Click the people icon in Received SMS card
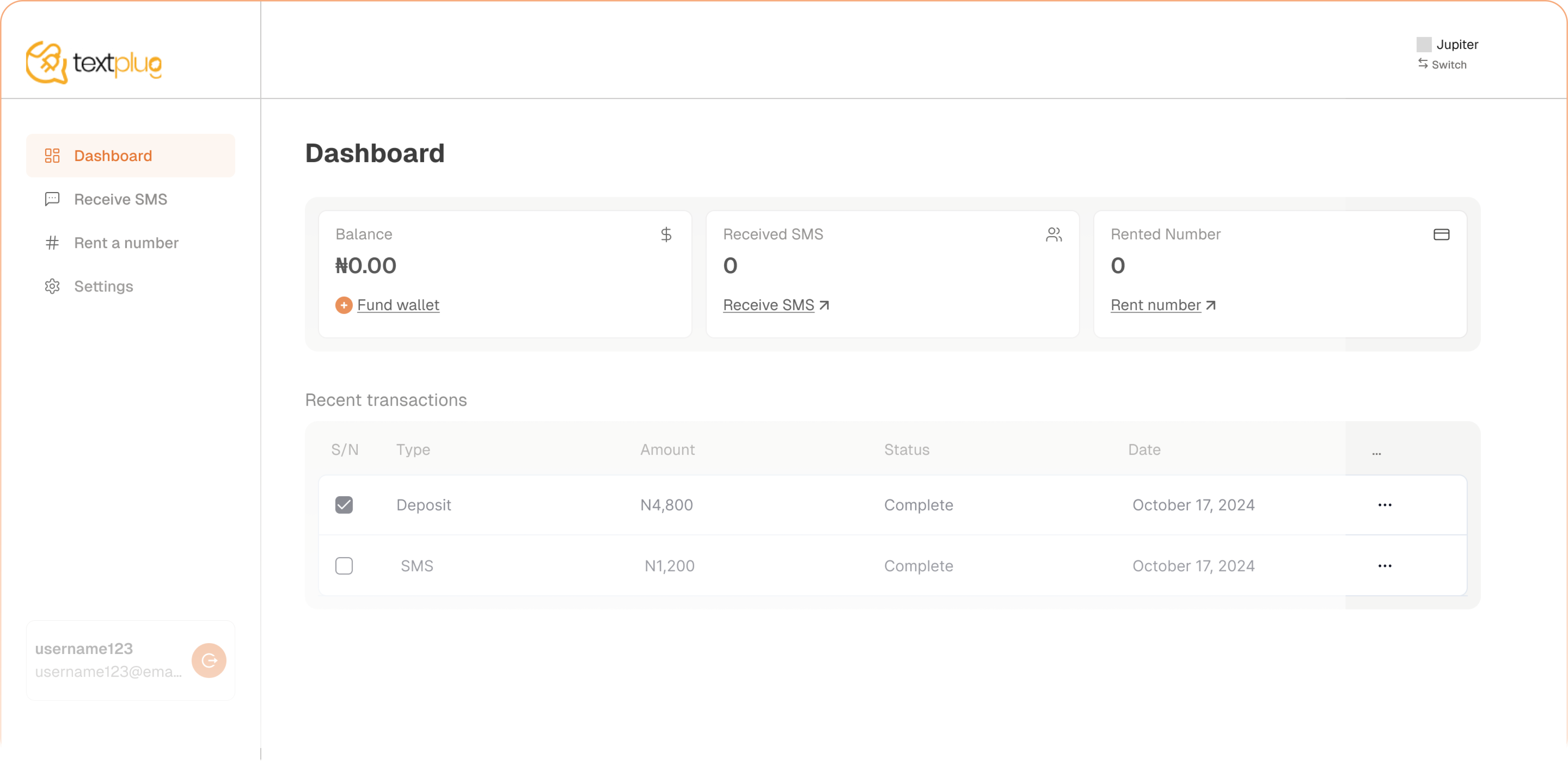This screenshot has height=761, width=1568. click(x=1054, y=234)
